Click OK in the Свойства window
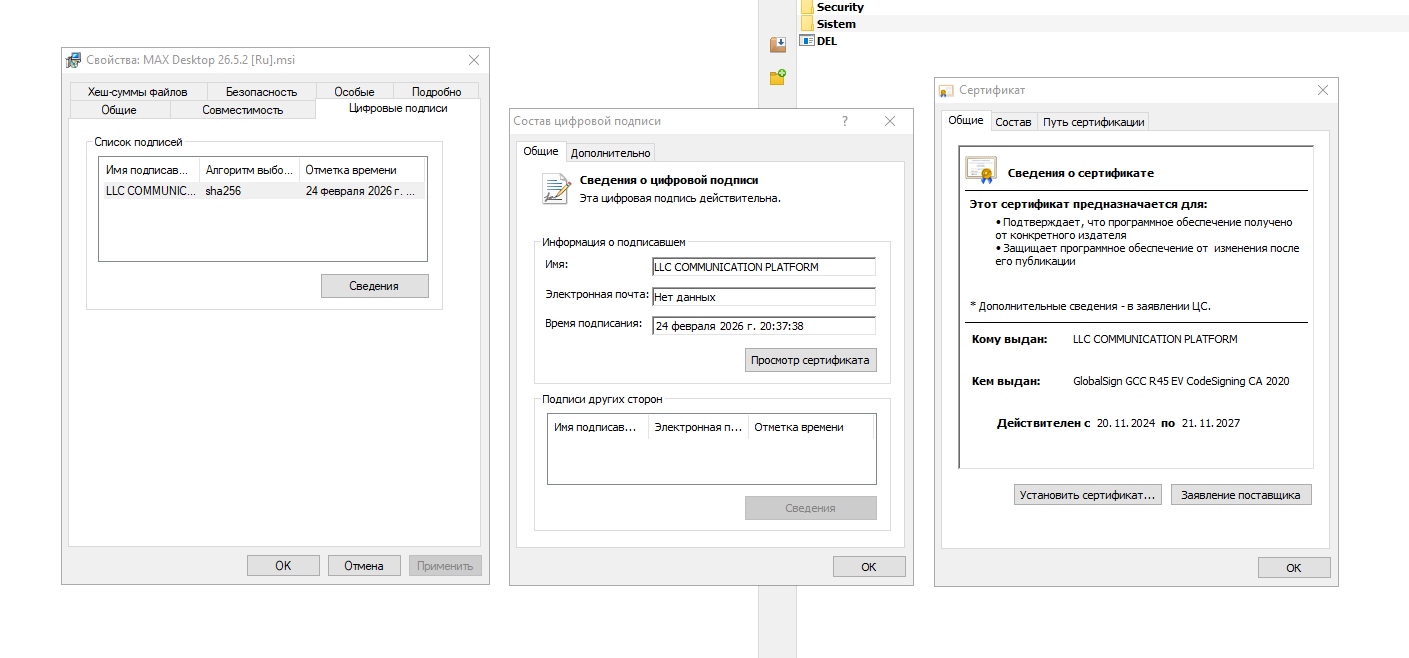The height and width of the screenshot is (658, 1409). (x=283, y=566)
